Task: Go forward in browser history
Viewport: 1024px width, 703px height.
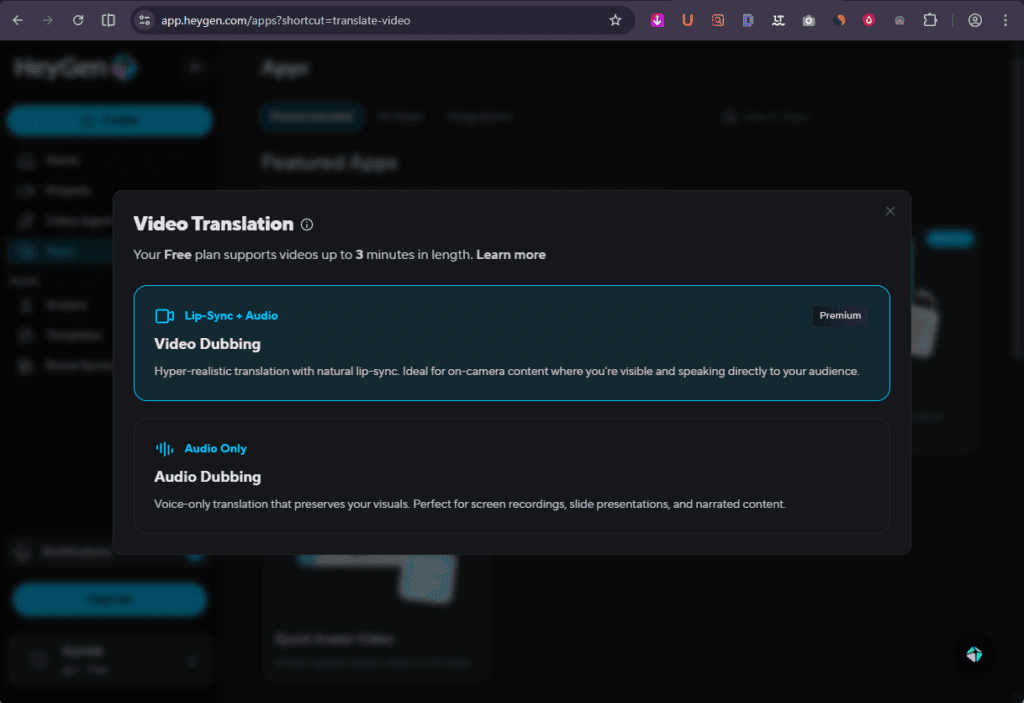Action: (48, 20)
